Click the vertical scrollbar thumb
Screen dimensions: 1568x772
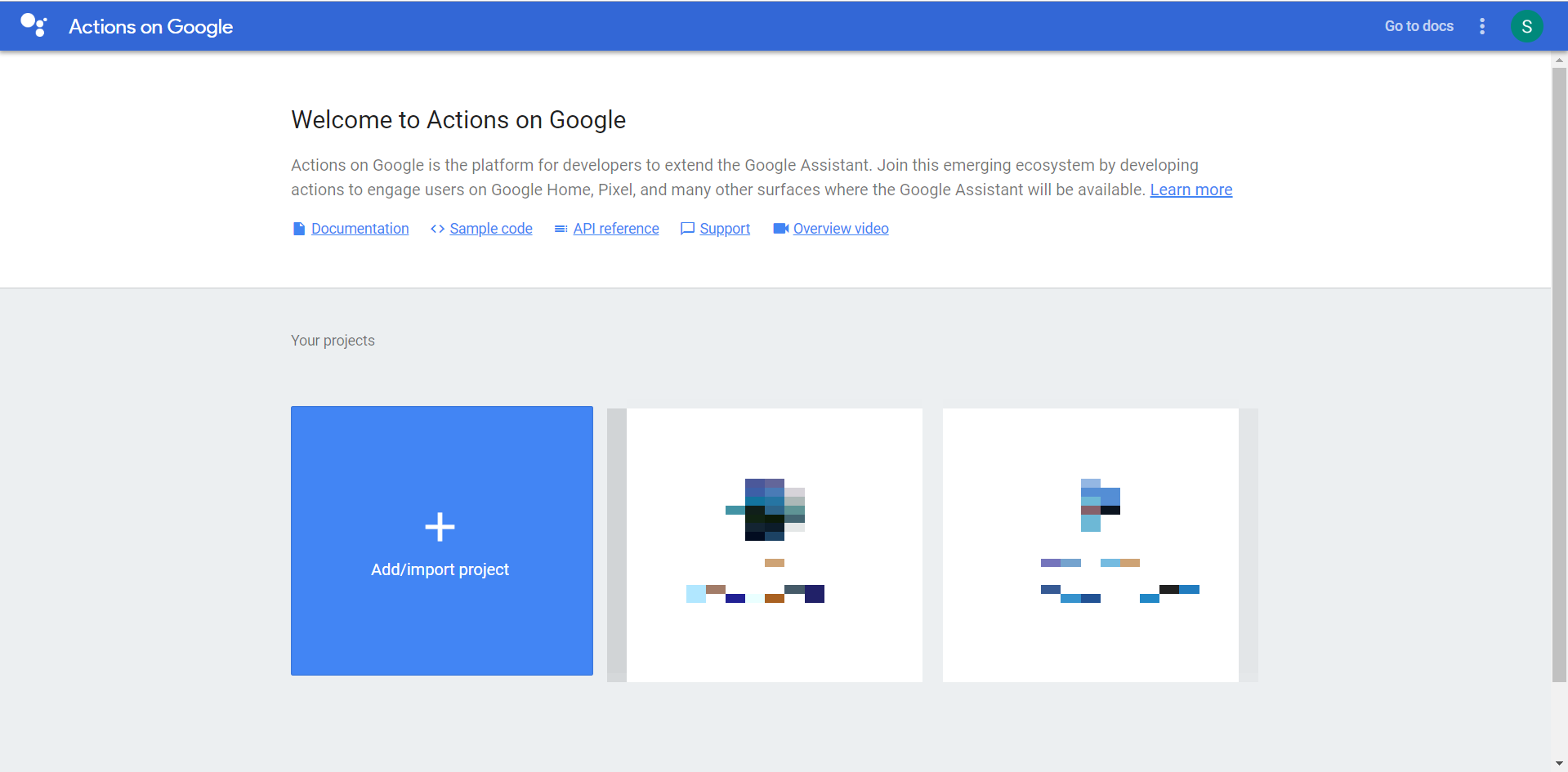(x=1559, y=375)
